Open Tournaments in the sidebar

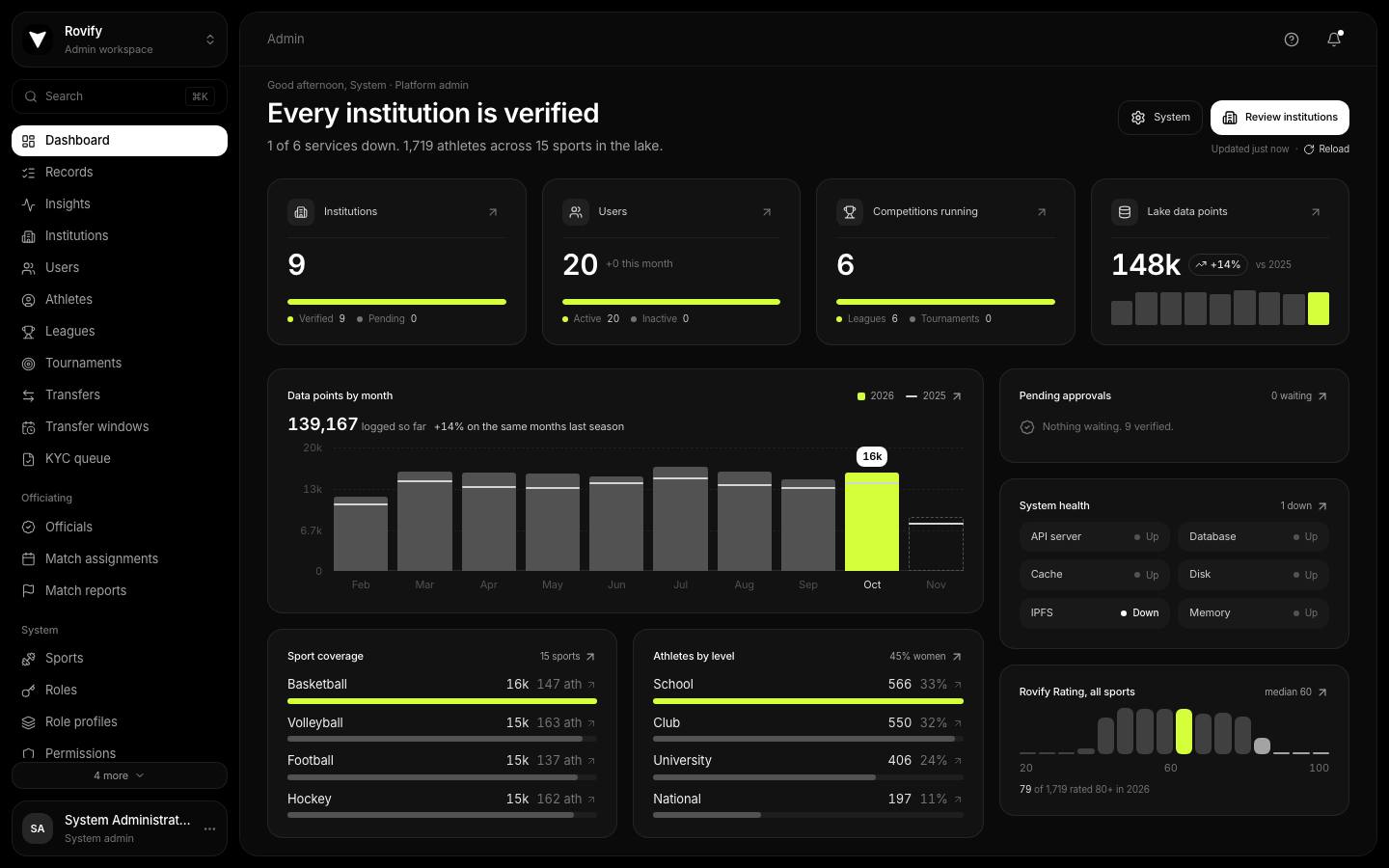tap(120, 364)
